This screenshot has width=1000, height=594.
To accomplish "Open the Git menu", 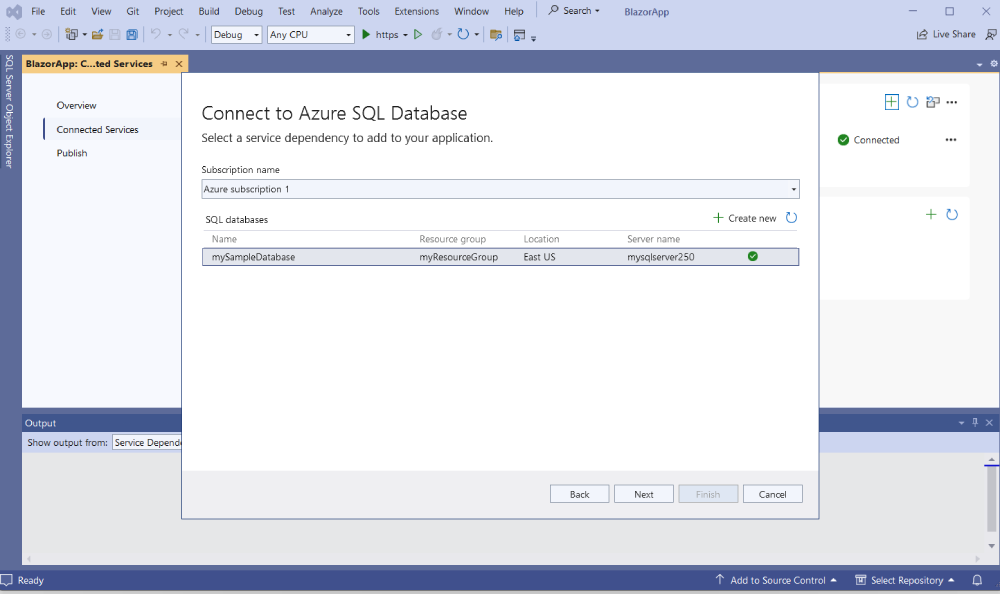I will (x=133, y=11).
